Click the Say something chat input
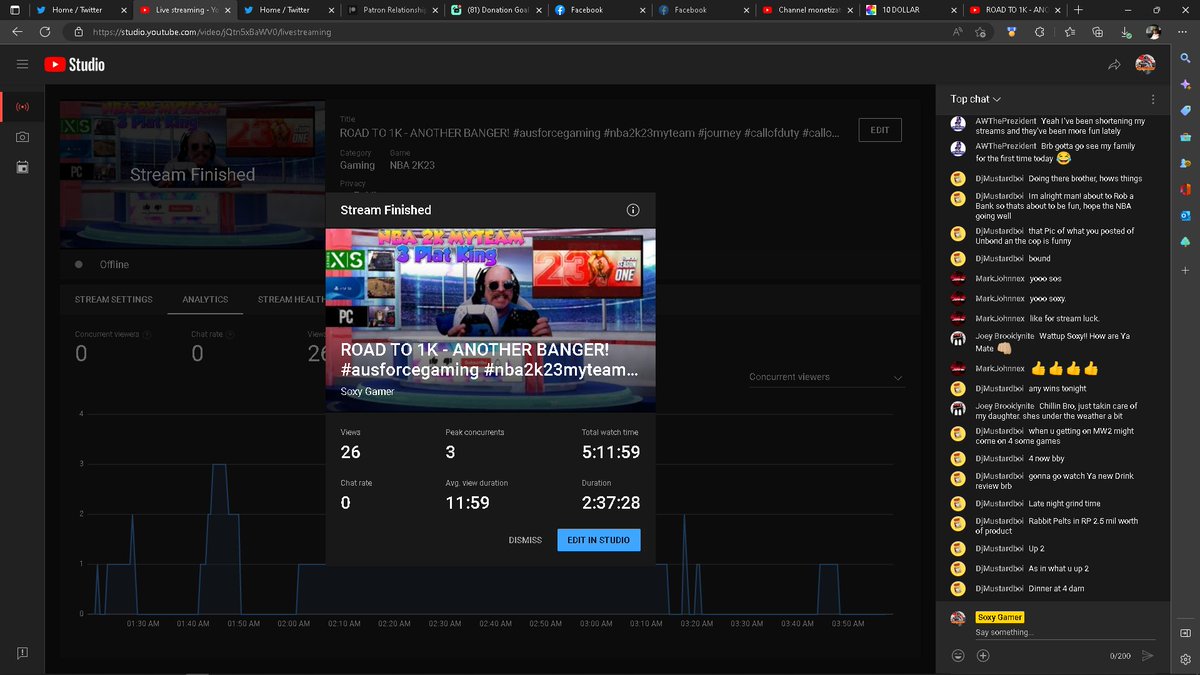This screenshot has height=675, width=1200. [1064, 633]
